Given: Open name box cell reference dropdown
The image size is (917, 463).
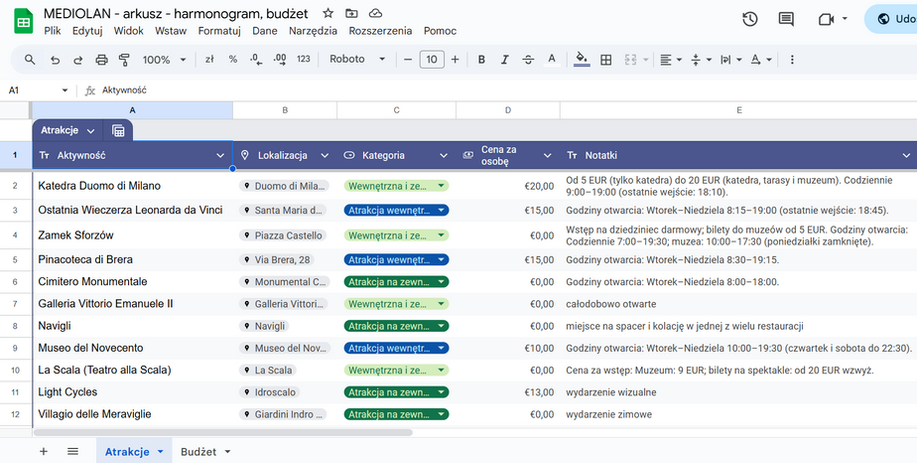Looking at the screenshot, I should click(x=65, y=90).
